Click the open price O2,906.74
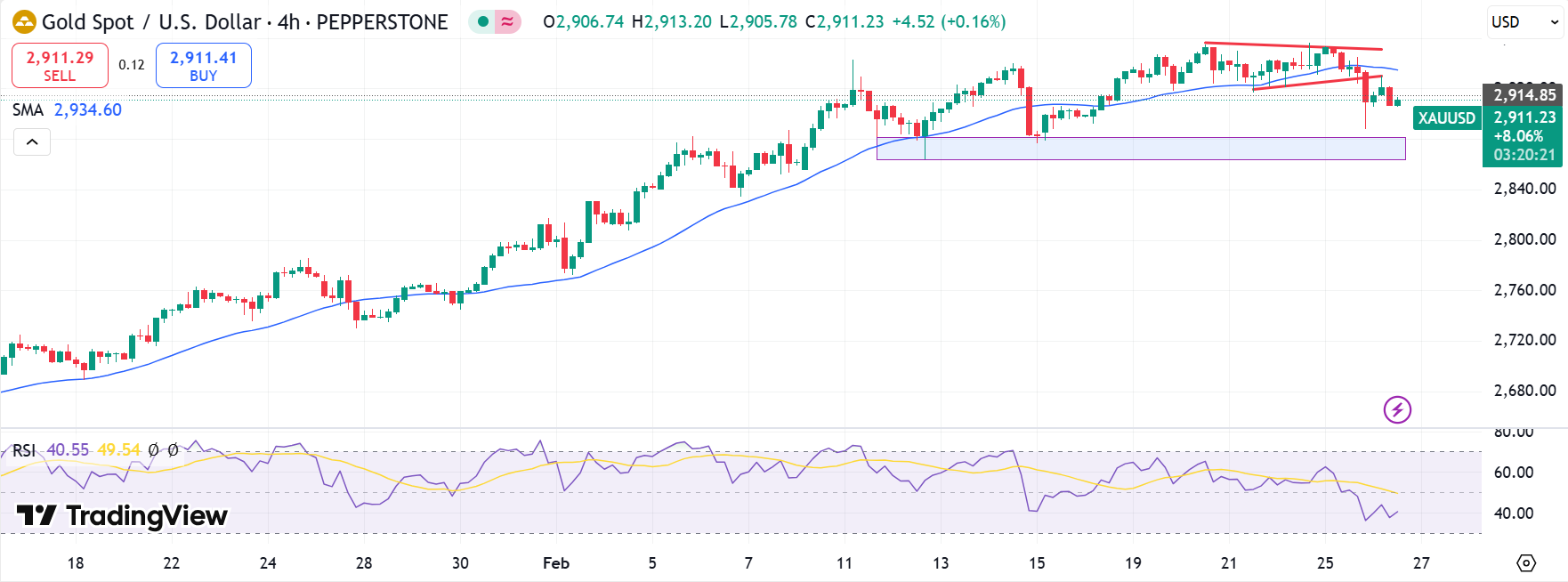The image size is (1568, 582). point(584,21)
